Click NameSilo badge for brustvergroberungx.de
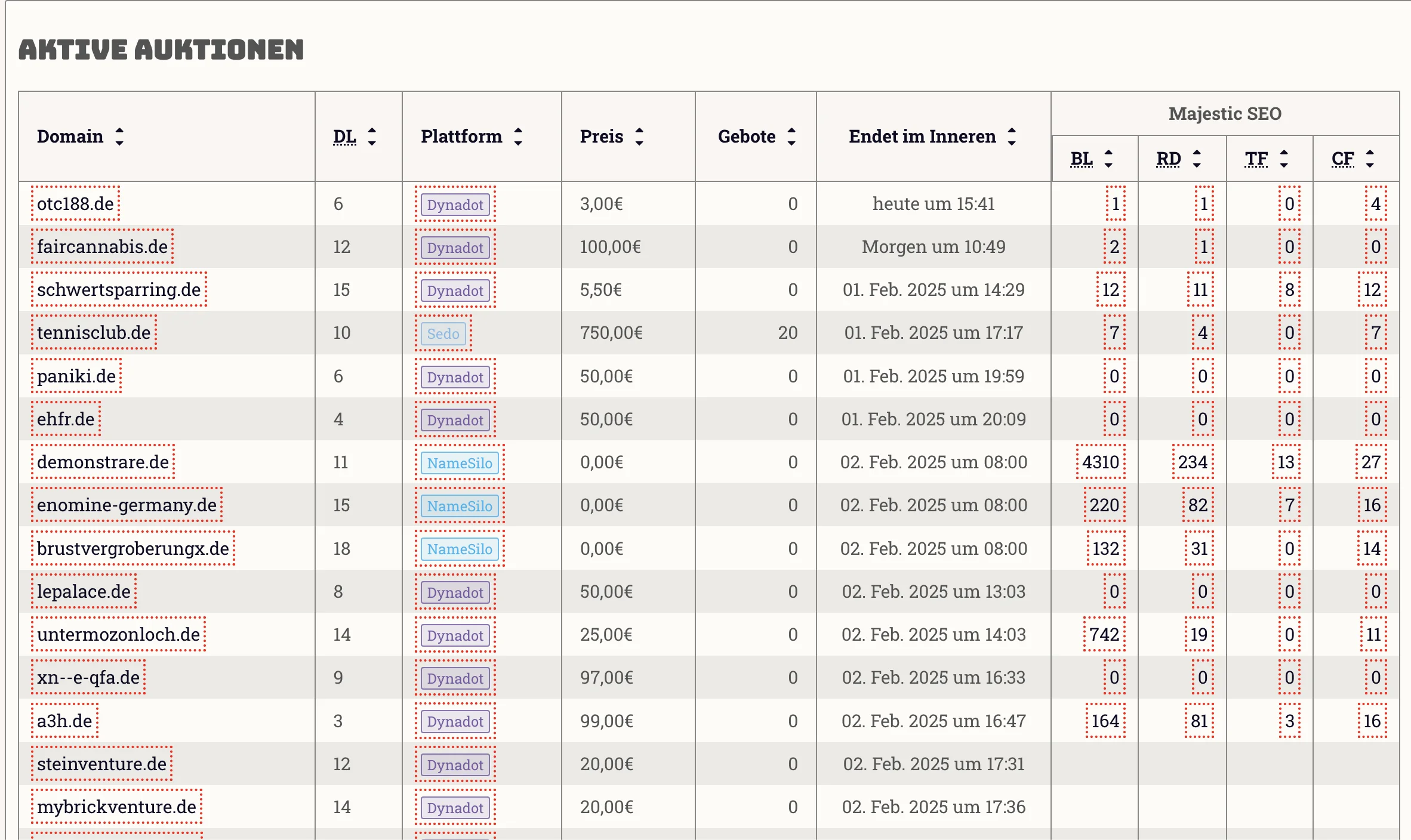Screen dimensions: 1411x840 460,549
